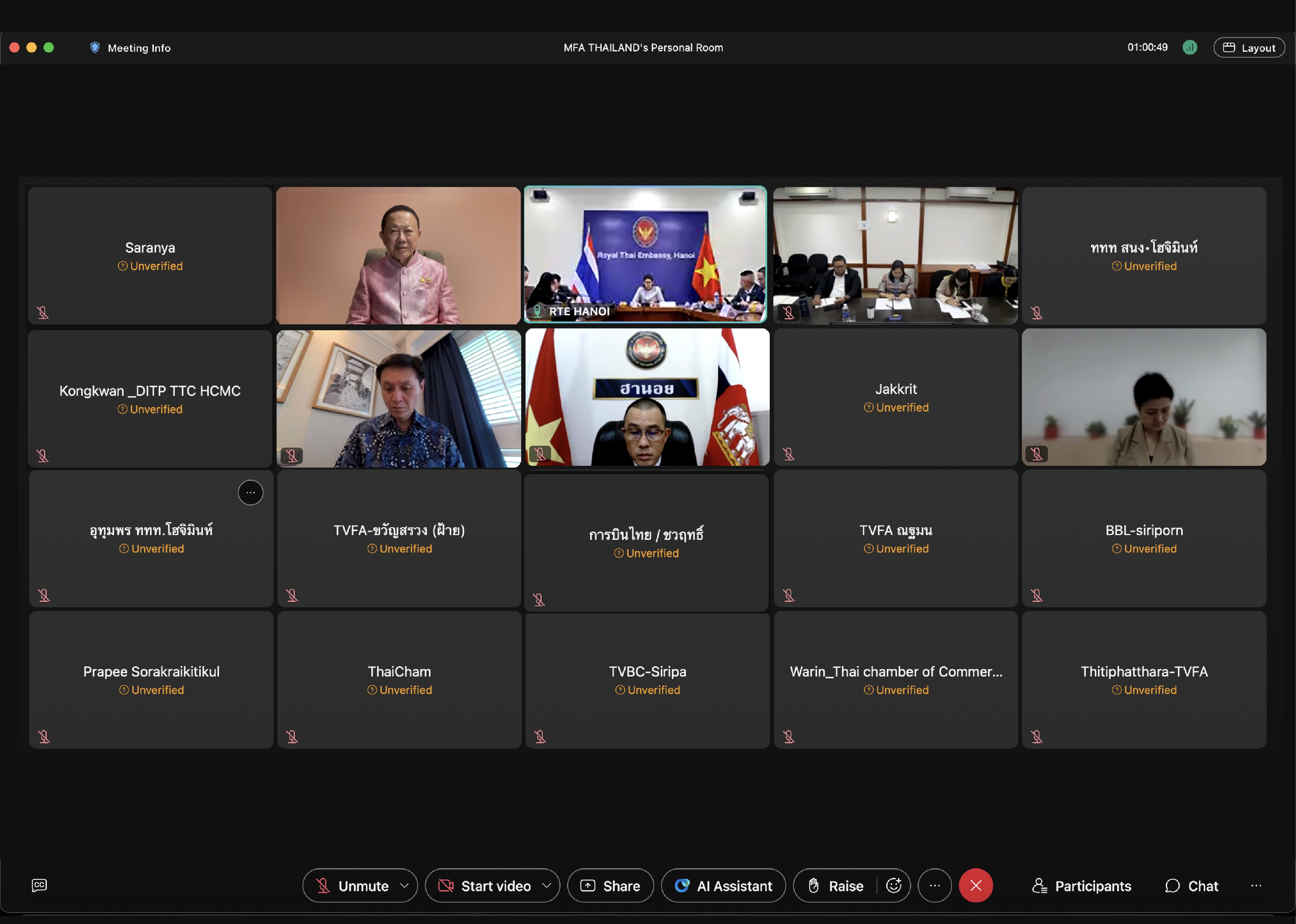The image size is (1296, 924).
Task: Open options on อุทุมพร participant tile
Action: point(250,493)
